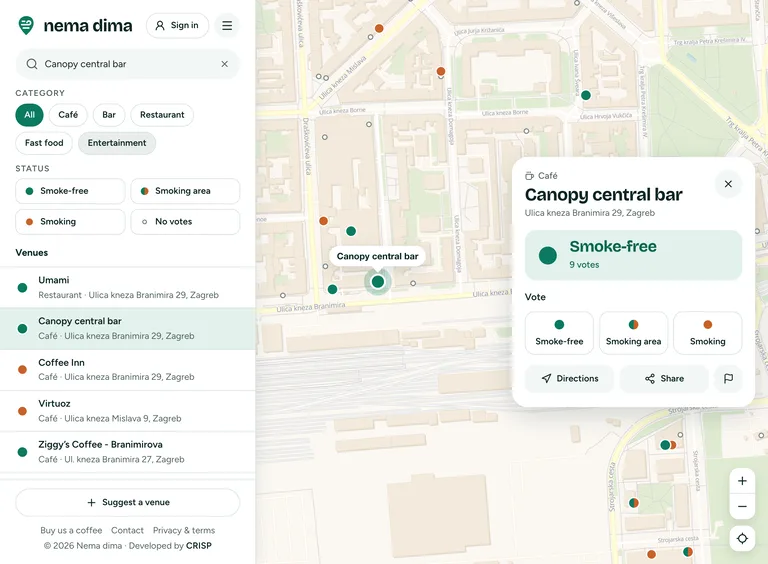The width and height of the screenshot is (768, 564).
Task: Filter venues by Entertainment category
Action: pos(117,143)
